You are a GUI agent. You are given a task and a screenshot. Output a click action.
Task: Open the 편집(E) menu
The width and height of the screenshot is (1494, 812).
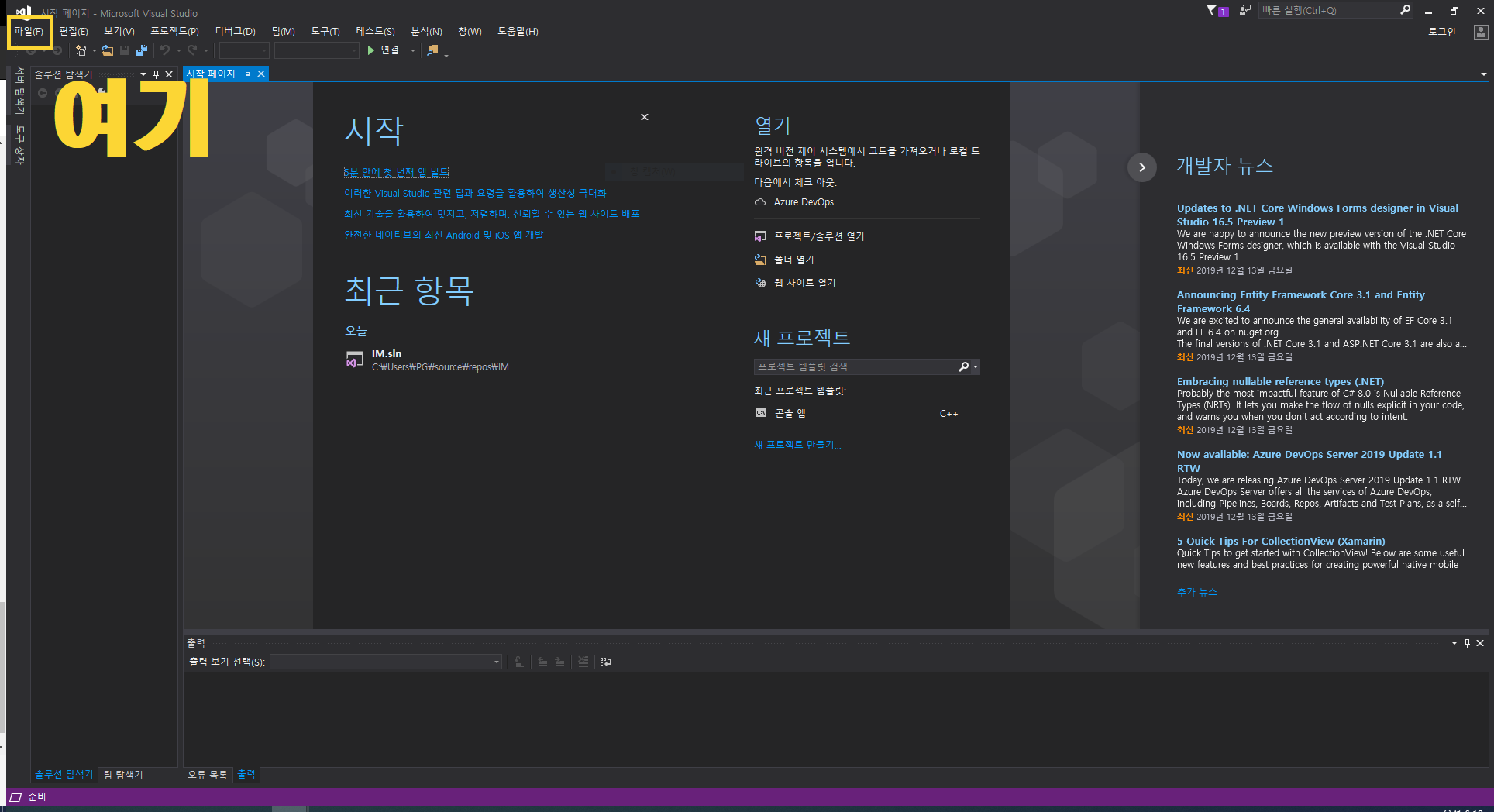[74, 32]
